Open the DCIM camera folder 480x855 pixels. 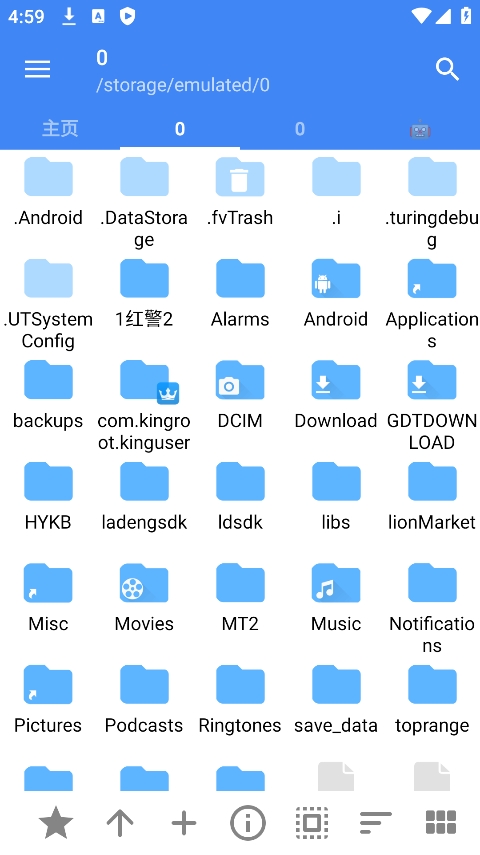240,395
